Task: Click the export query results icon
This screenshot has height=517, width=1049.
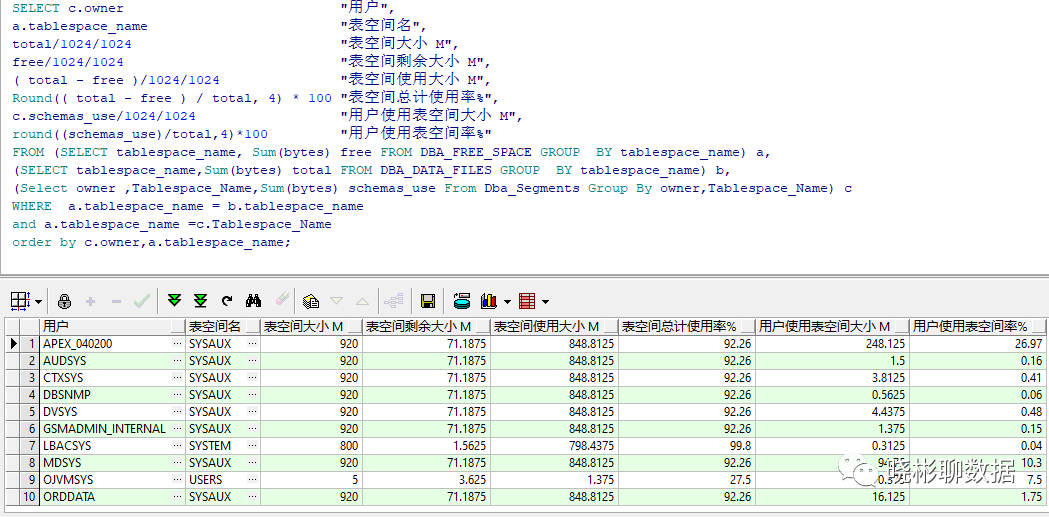Action: point(310,301)
